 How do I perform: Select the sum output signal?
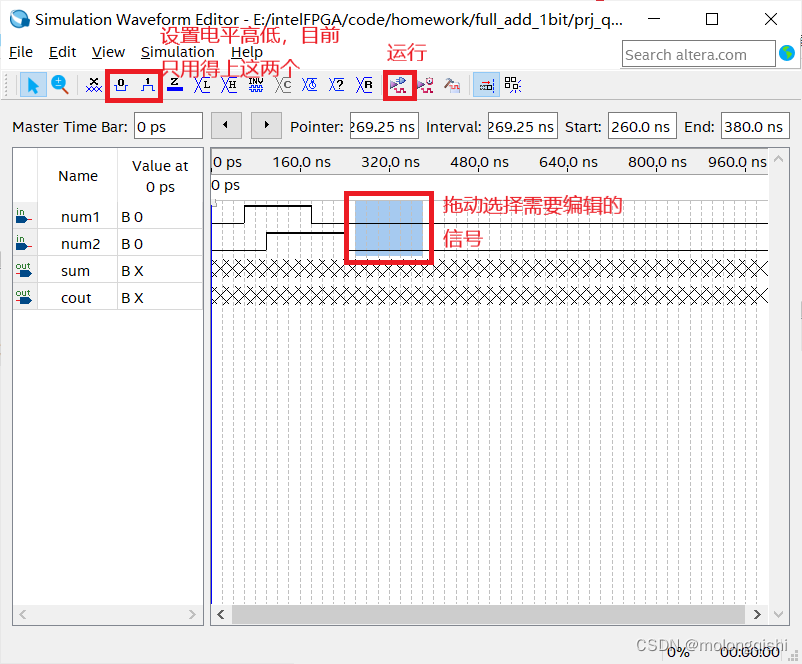108,271
